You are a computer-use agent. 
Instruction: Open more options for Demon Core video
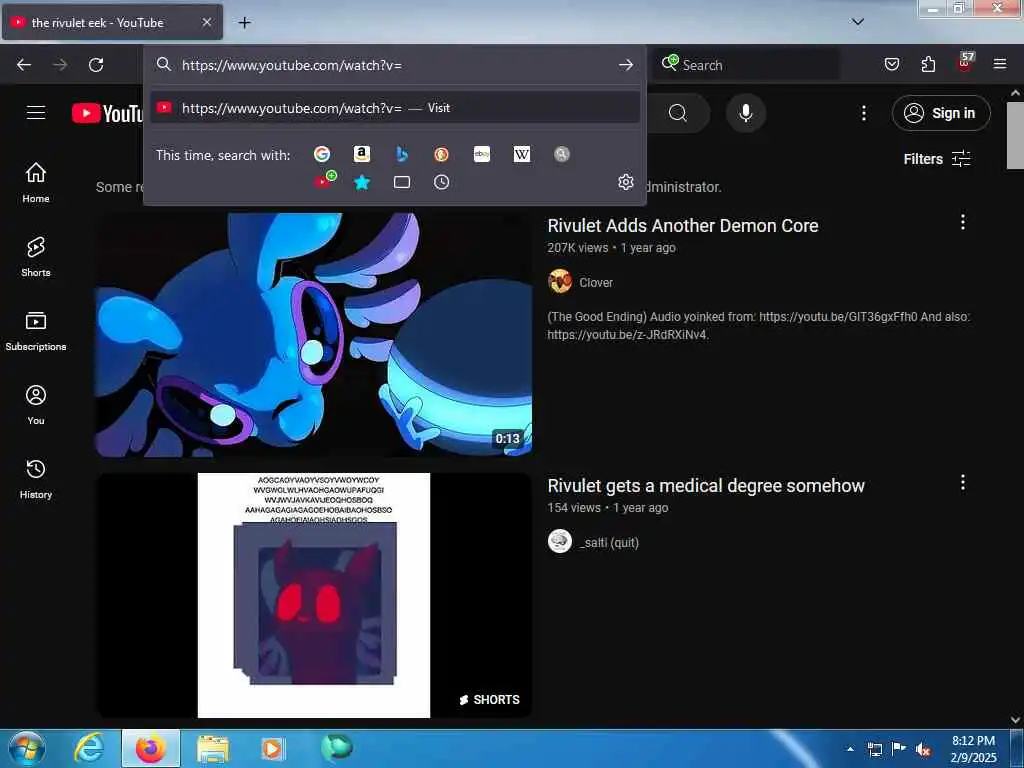coord(963,222)
